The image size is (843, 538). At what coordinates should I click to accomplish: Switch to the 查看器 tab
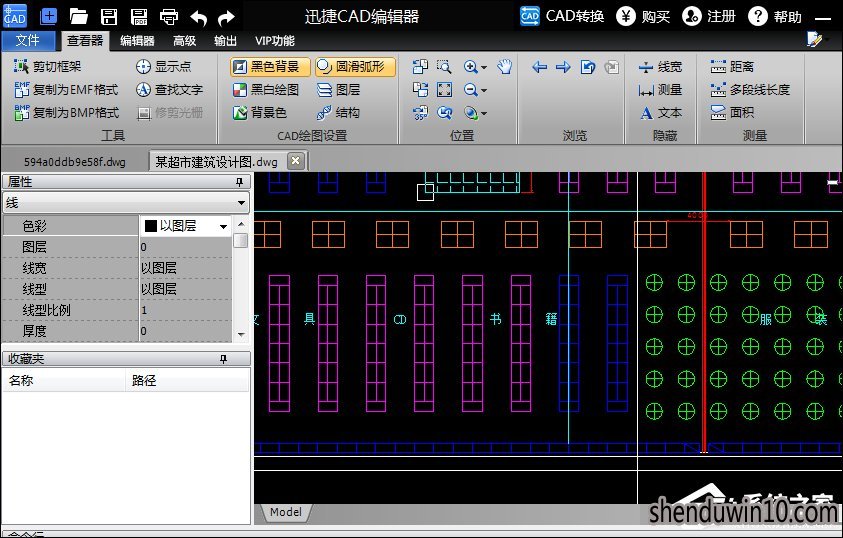pyautogui.click(x=85, y=40)
